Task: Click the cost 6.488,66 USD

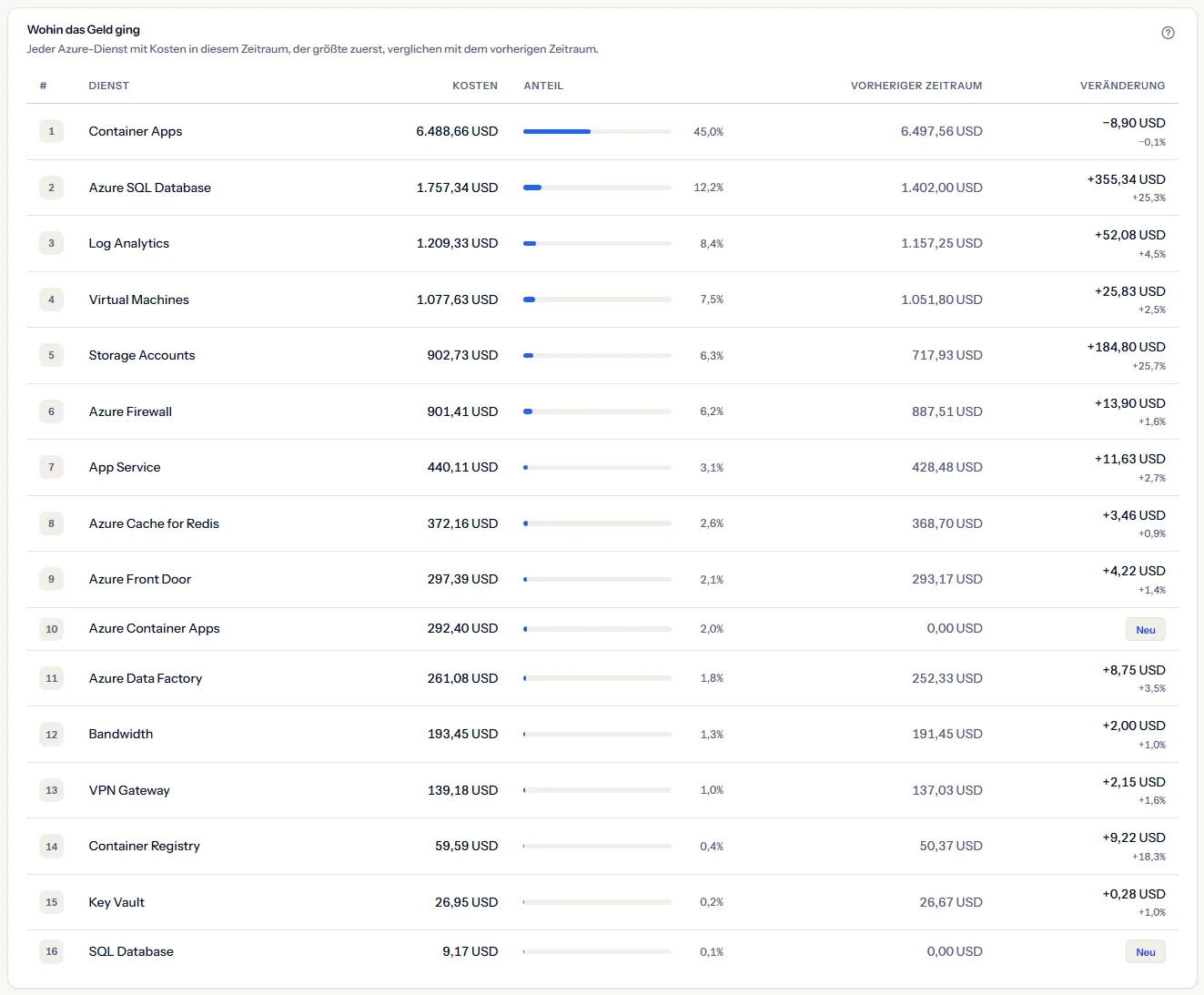Action: point(457,131)
